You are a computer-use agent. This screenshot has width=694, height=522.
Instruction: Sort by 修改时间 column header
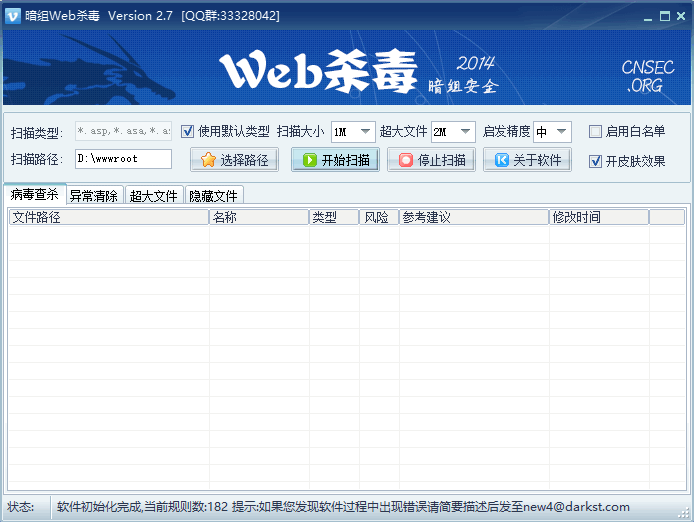point(599,217)
